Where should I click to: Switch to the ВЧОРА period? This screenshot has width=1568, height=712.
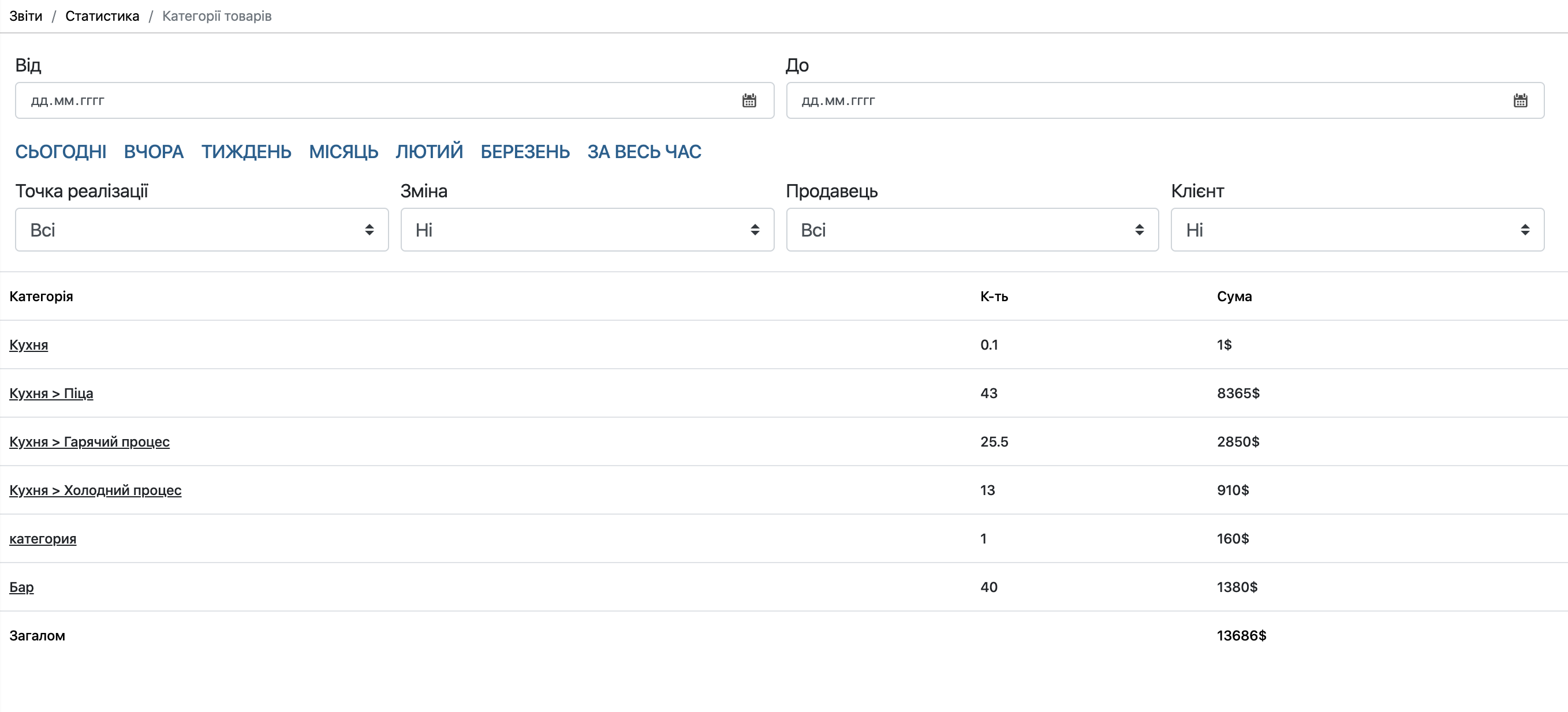(154, 152)
